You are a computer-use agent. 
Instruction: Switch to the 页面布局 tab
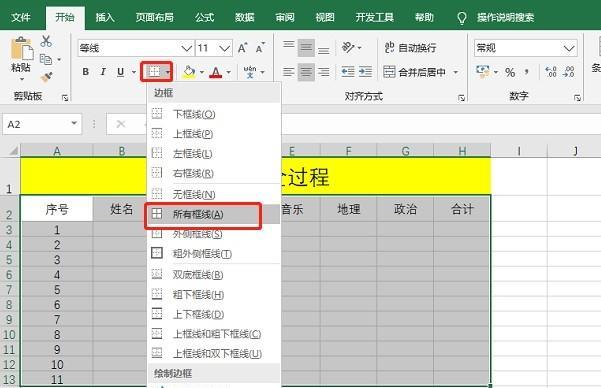154,17
